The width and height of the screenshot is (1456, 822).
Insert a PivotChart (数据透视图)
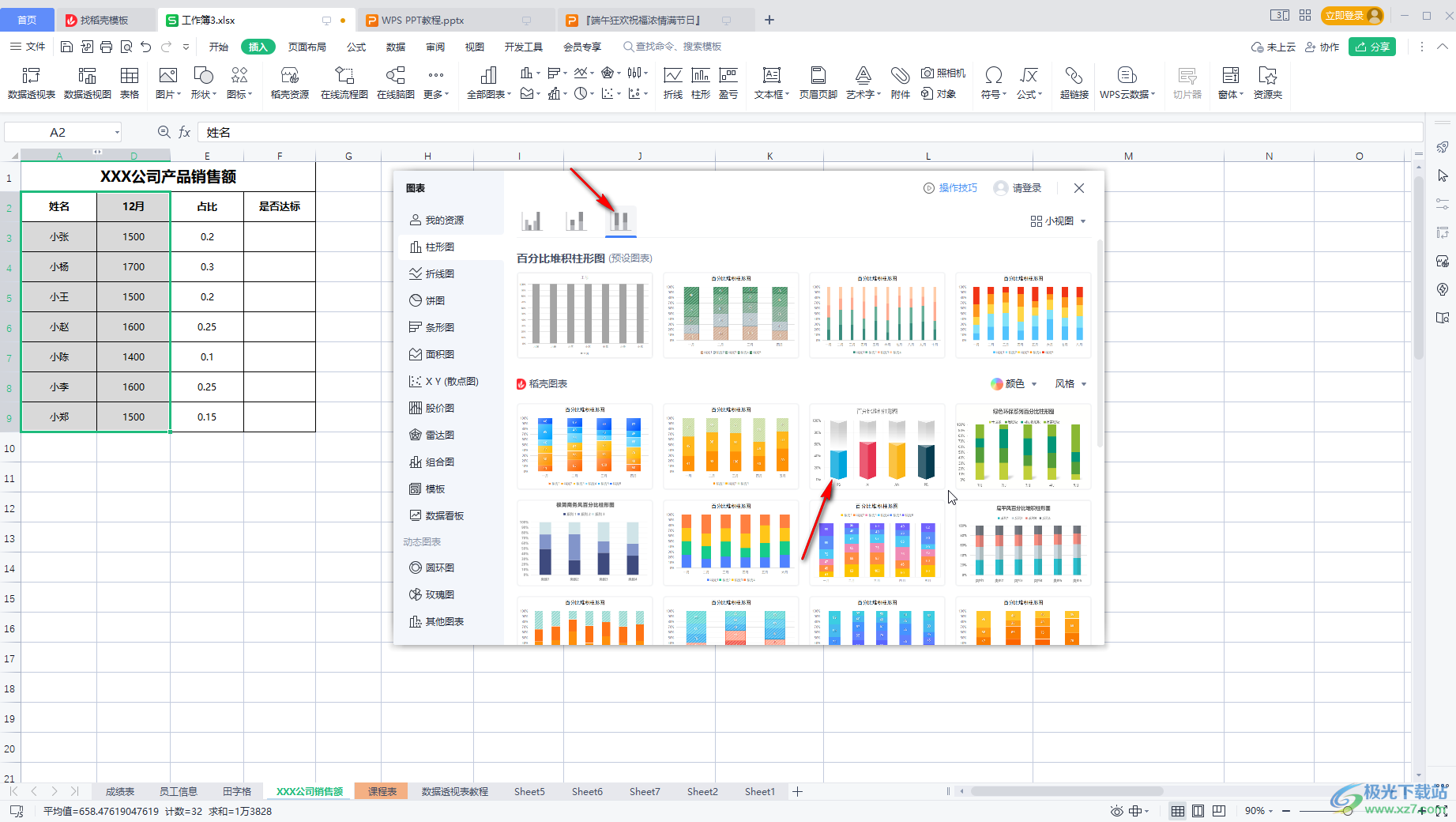click(88, 82)
